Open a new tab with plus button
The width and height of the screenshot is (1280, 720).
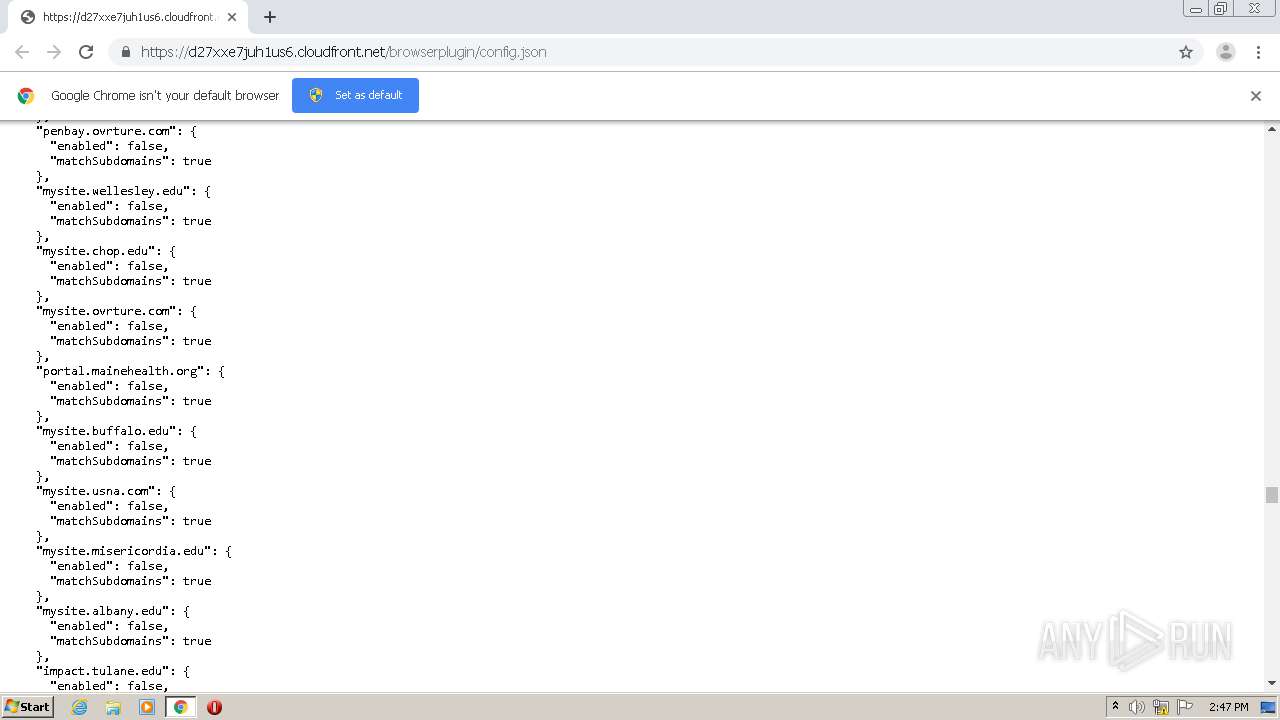(x=270, y=17)
